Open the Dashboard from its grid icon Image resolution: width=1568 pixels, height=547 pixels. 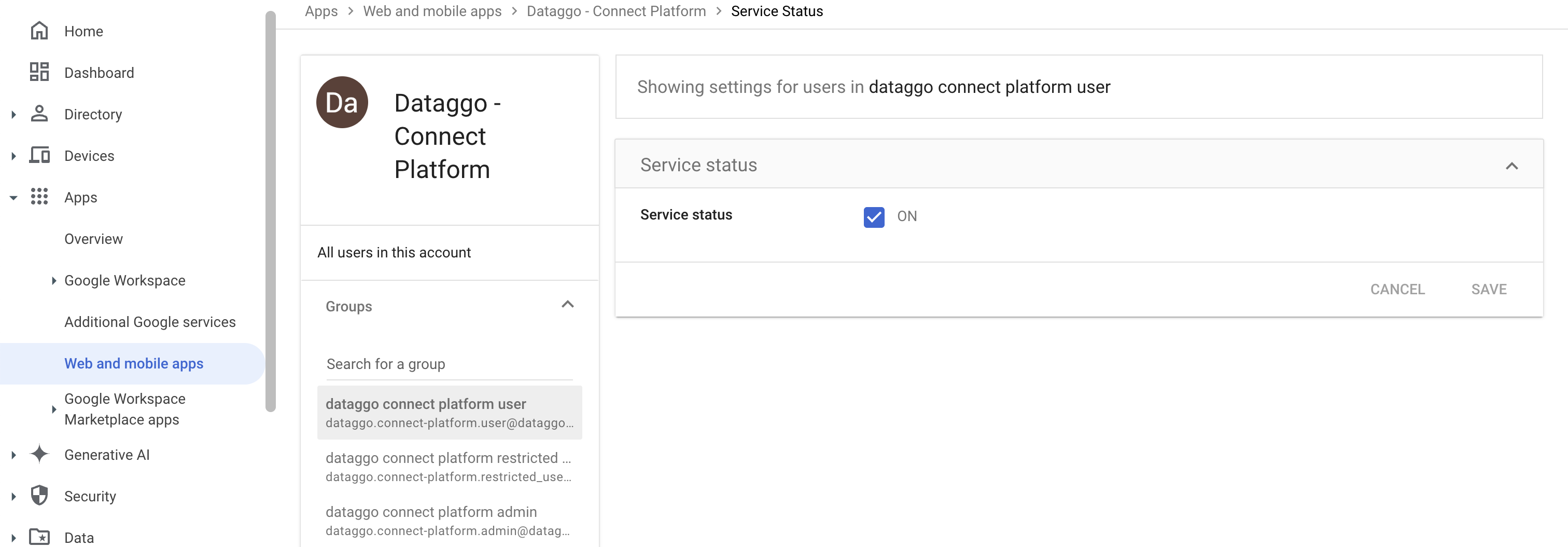pyautogui.click(x=39, y=72)
